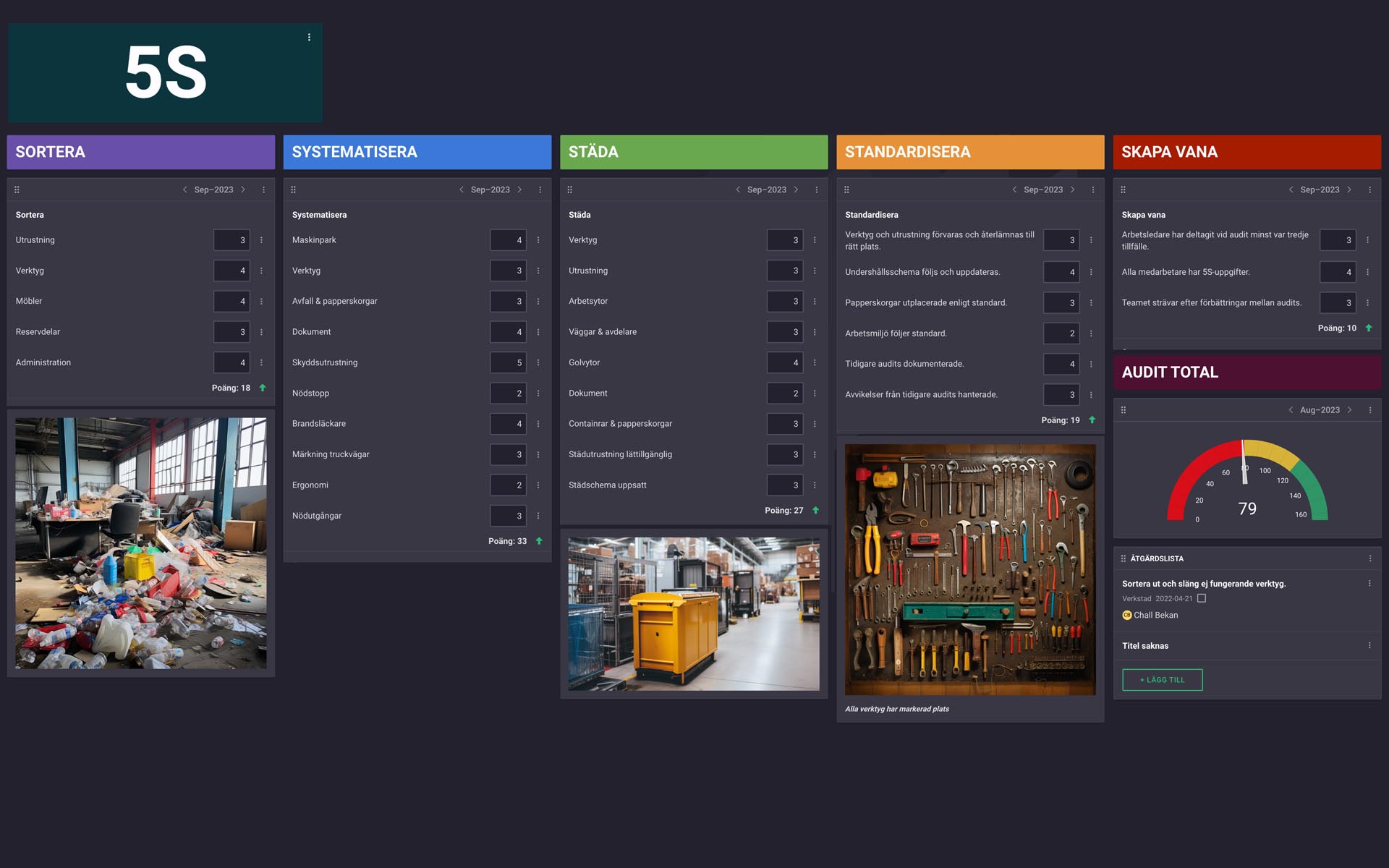Open the menu for the Titel saknas action item
Screen dimensions: 1389x868
coord(1369,645)
